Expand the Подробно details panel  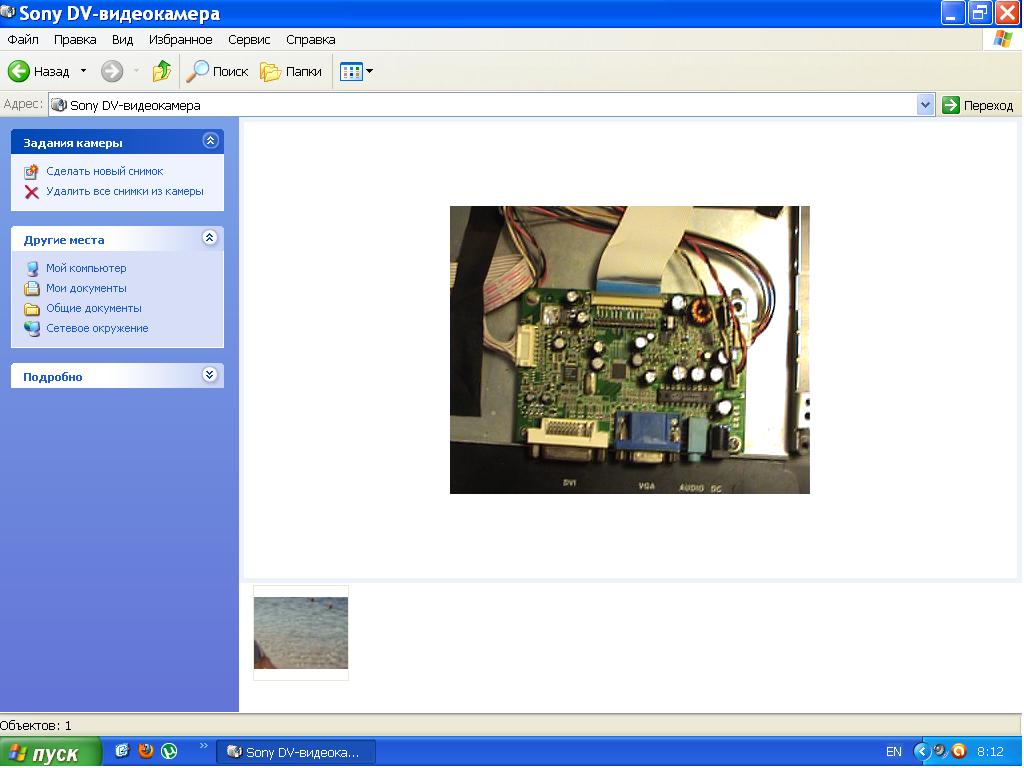pos(210,375)
